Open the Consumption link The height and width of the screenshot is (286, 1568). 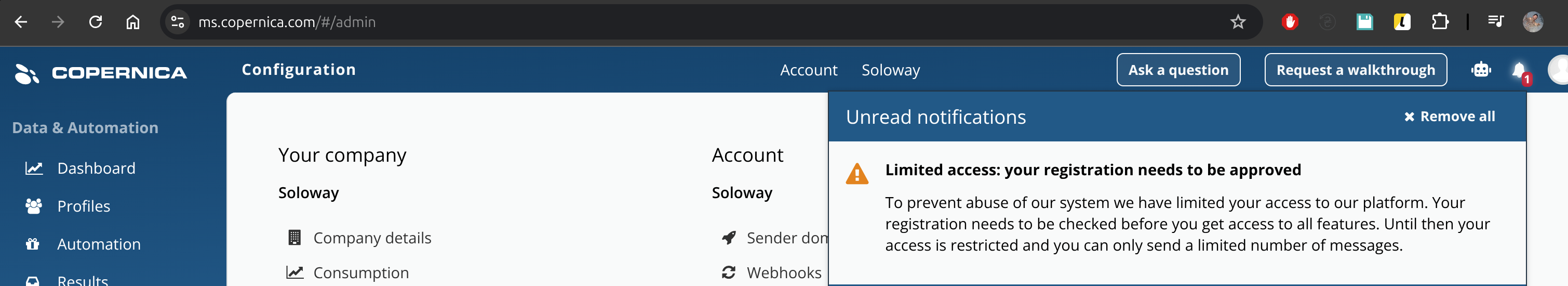point(360,272)
